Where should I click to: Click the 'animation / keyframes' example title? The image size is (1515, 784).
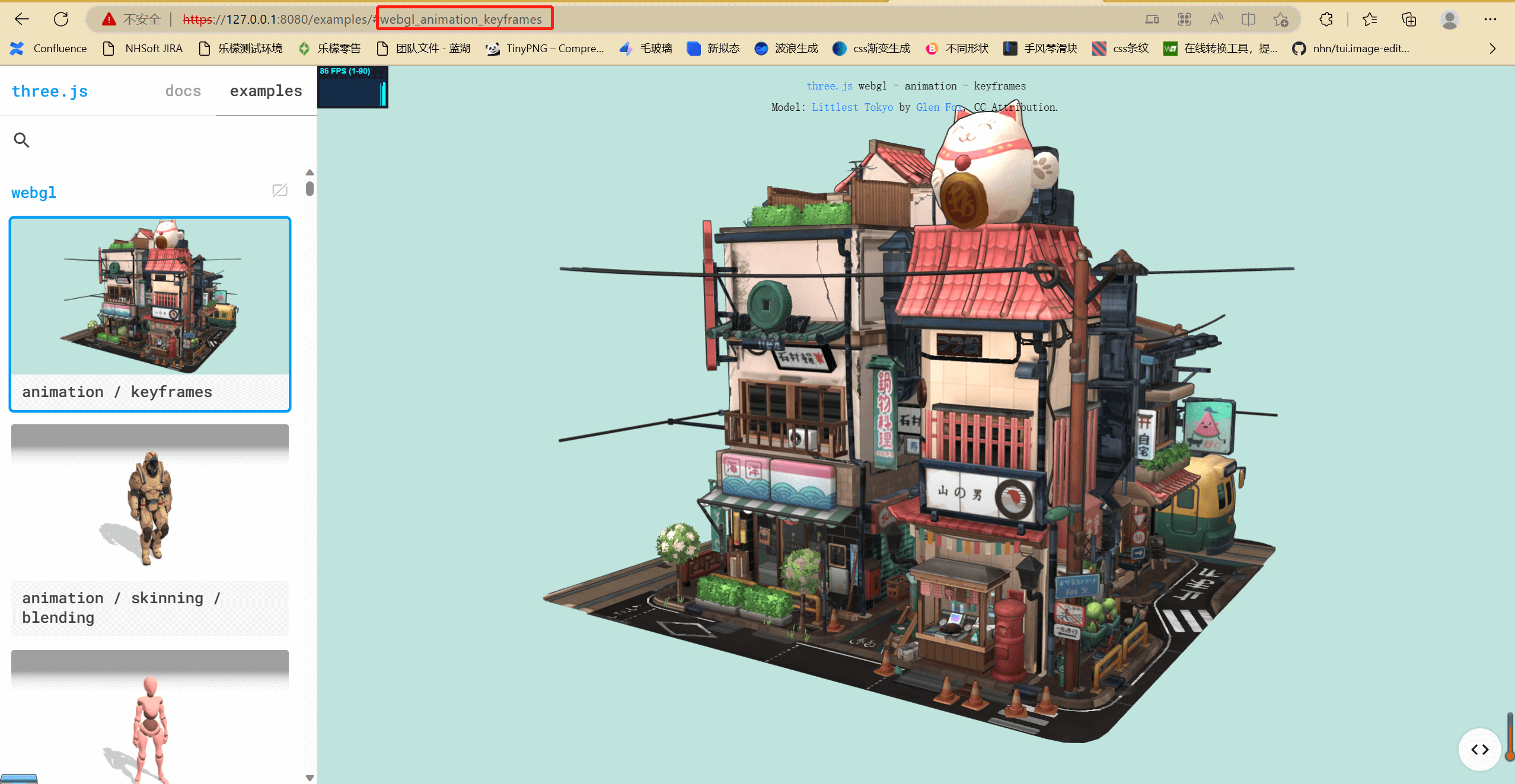click(x=117, y=392)
